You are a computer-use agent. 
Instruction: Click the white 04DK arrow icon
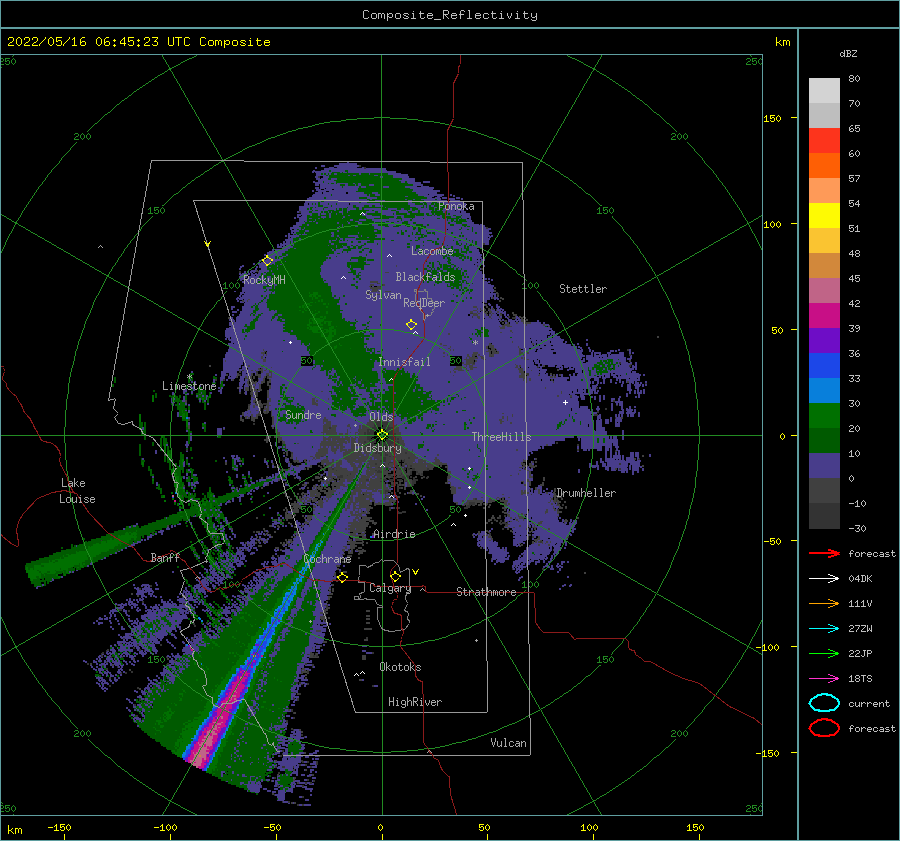[824, 578]
